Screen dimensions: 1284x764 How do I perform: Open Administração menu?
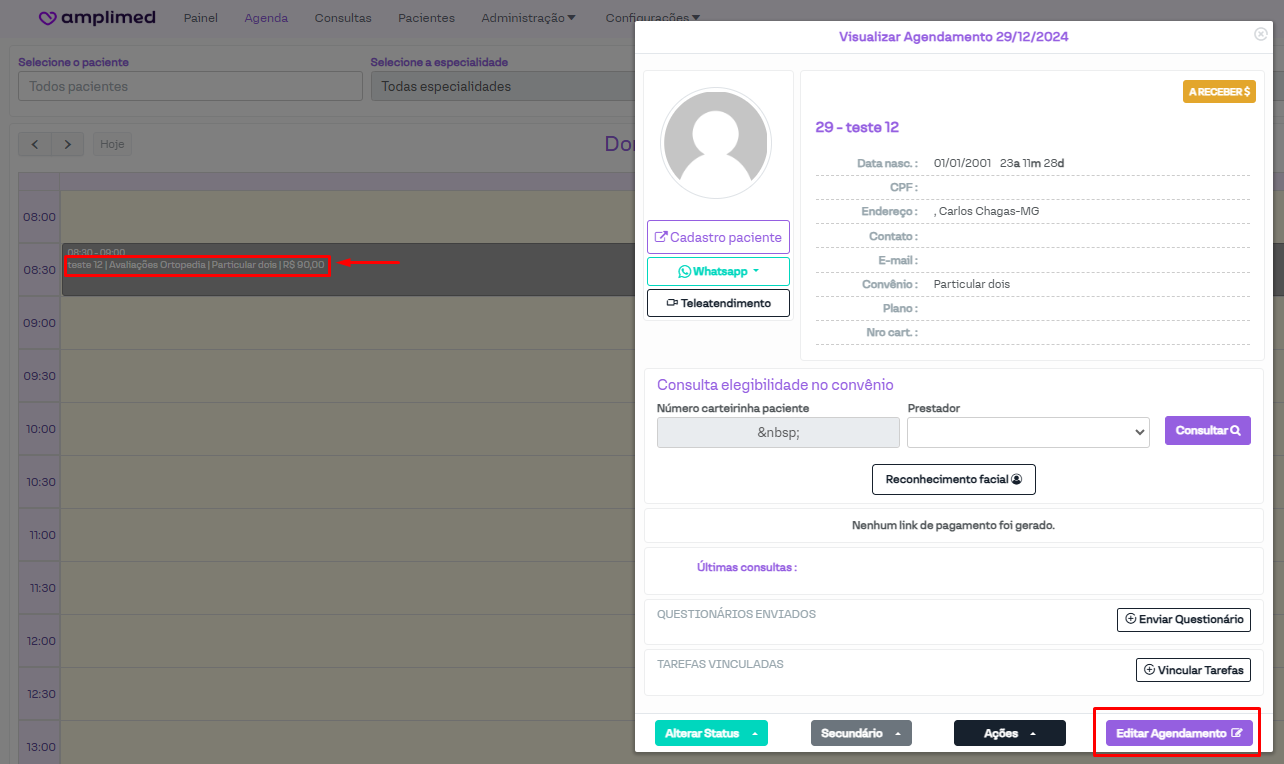(x=528, y=18)
